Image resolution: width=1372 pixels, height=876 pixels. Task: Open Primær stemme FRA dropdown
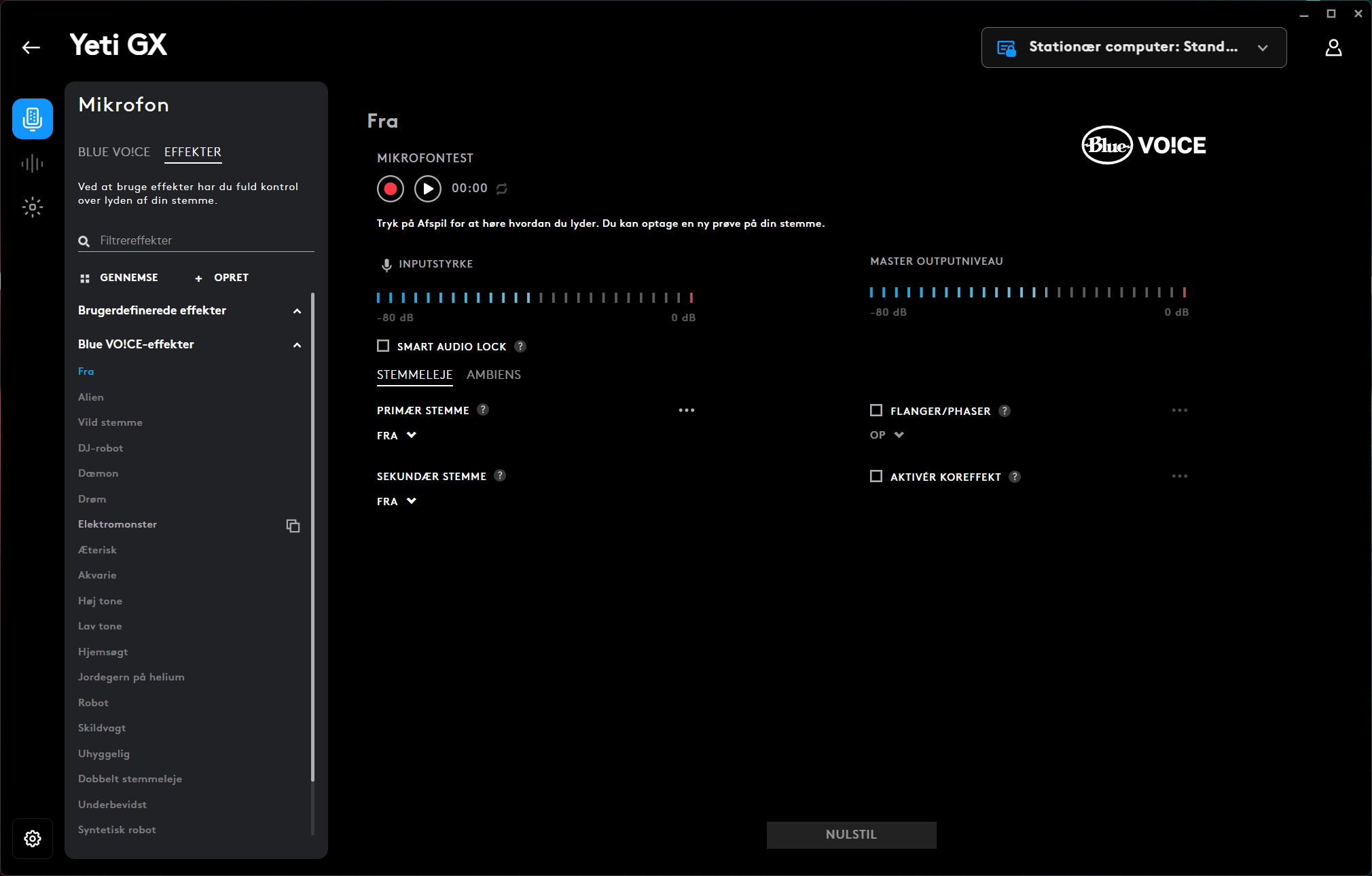point(397,435)
